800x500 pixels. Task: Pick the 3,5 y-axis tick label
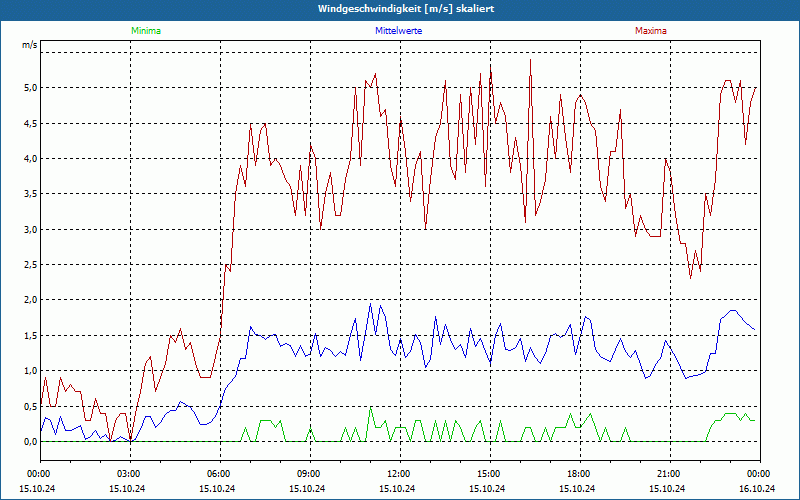tap(31, 194)
